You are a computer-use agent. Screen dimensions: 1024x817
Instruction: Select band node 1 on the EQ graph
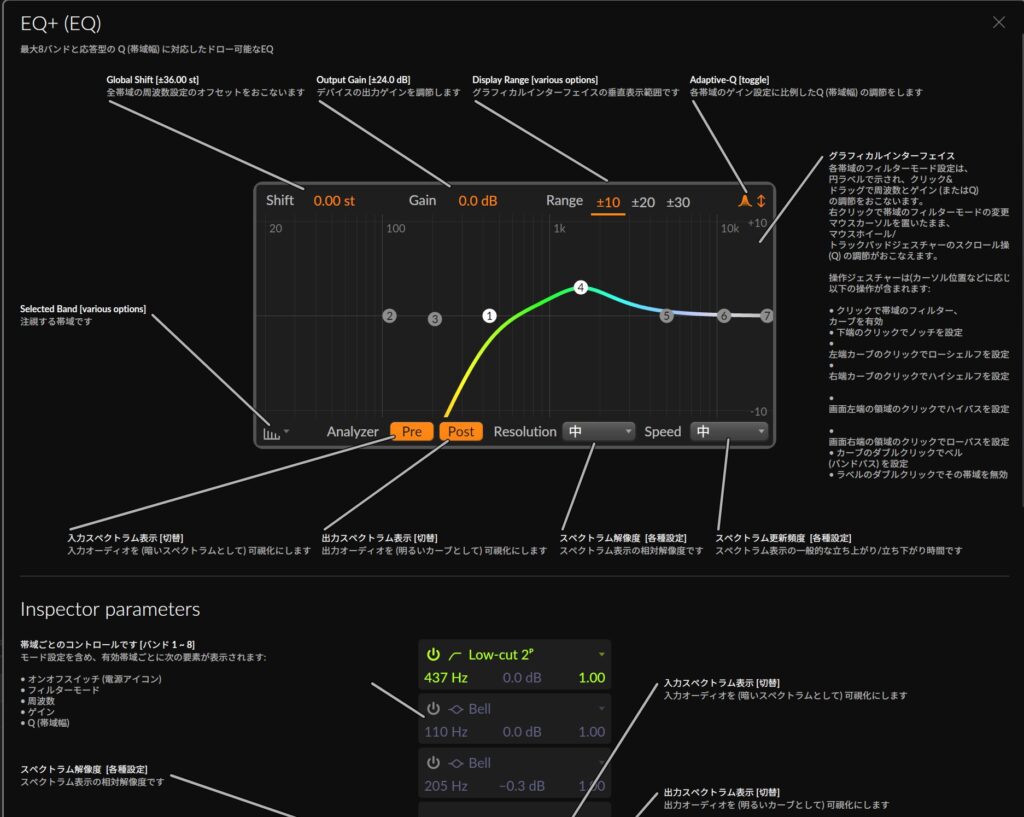coord(489,316)
